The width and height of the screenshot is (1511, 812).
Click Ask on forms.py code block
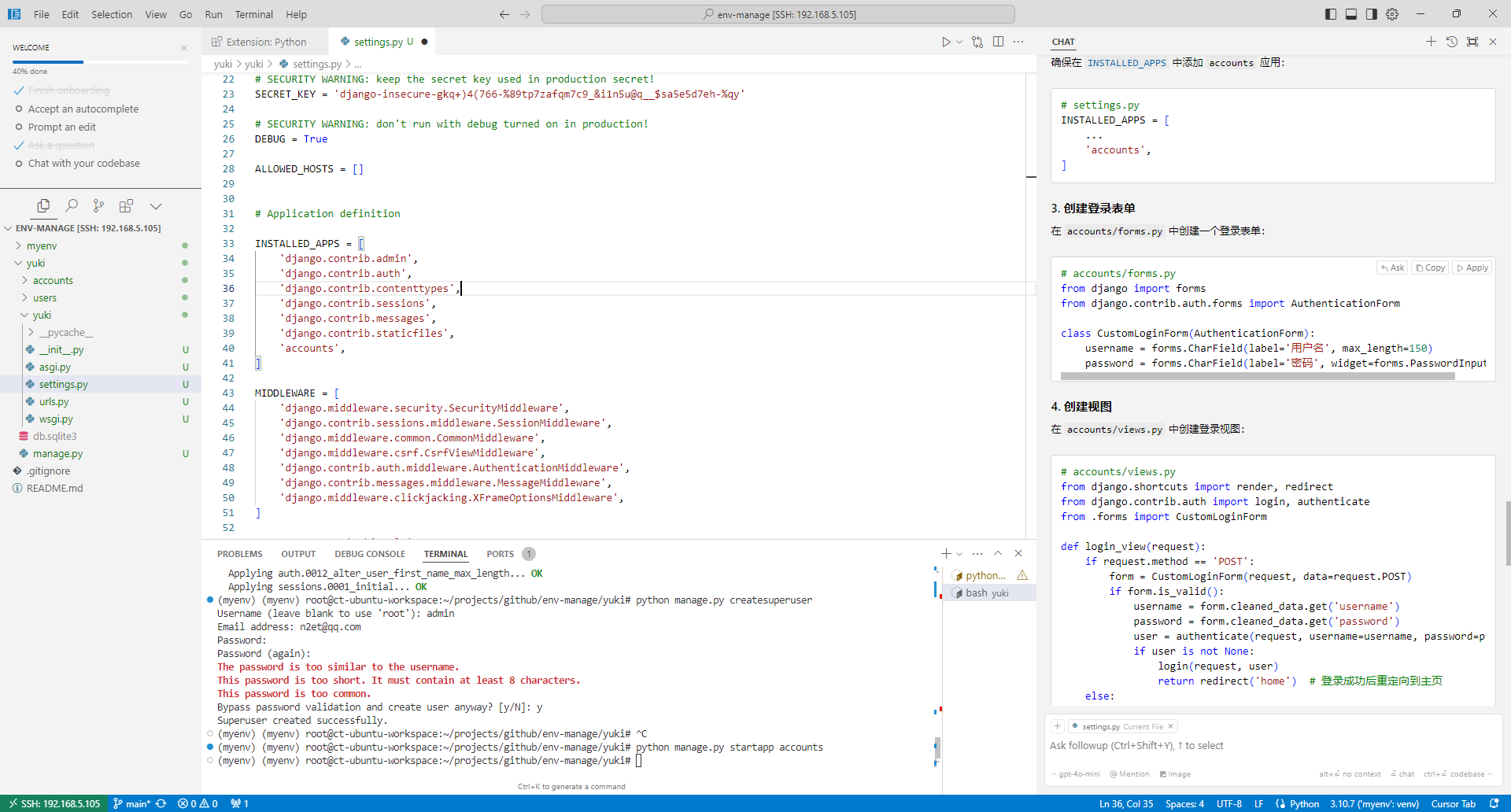pyautogui.click(x=1392, y=268)
